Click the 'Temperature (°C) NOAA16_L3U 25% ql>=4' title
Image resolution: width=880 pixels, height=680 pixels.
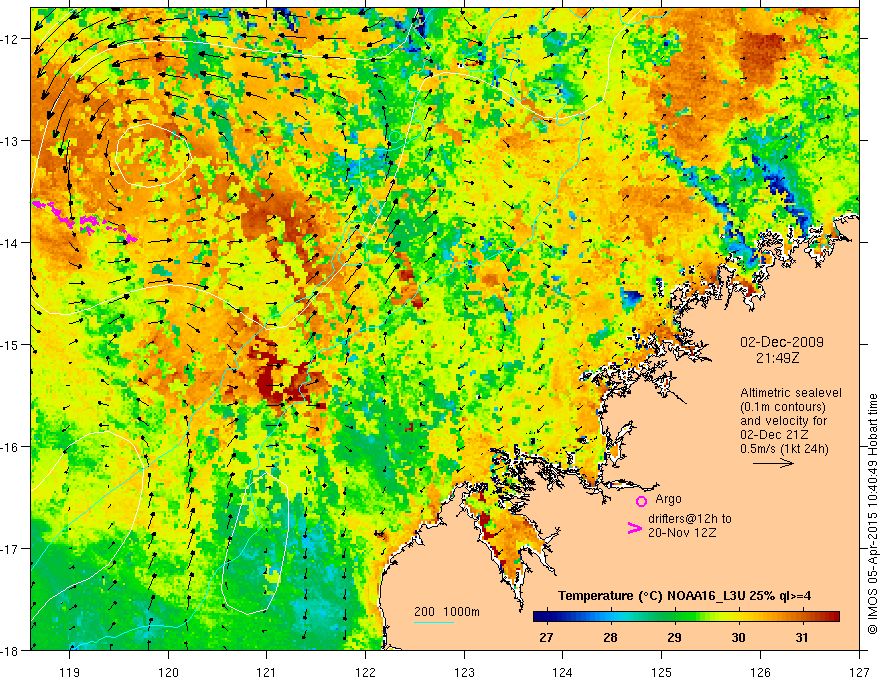[684, 596]
